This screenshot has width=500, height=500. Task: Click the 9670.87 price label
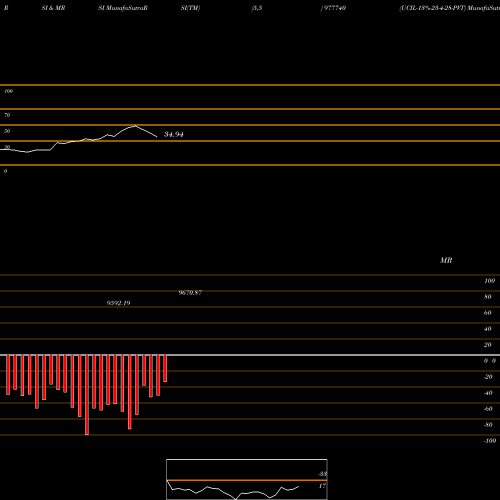190,293
